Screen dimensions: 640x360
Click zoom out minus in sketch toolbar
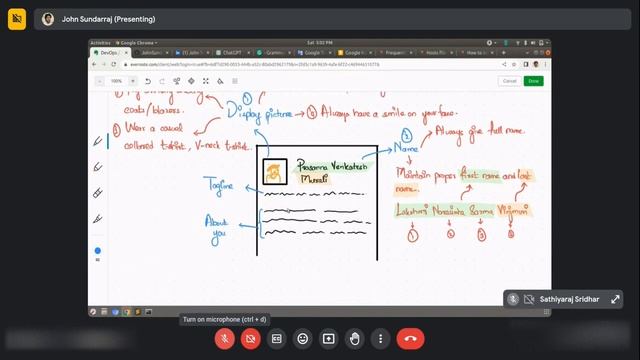click(x=100, y=81)
